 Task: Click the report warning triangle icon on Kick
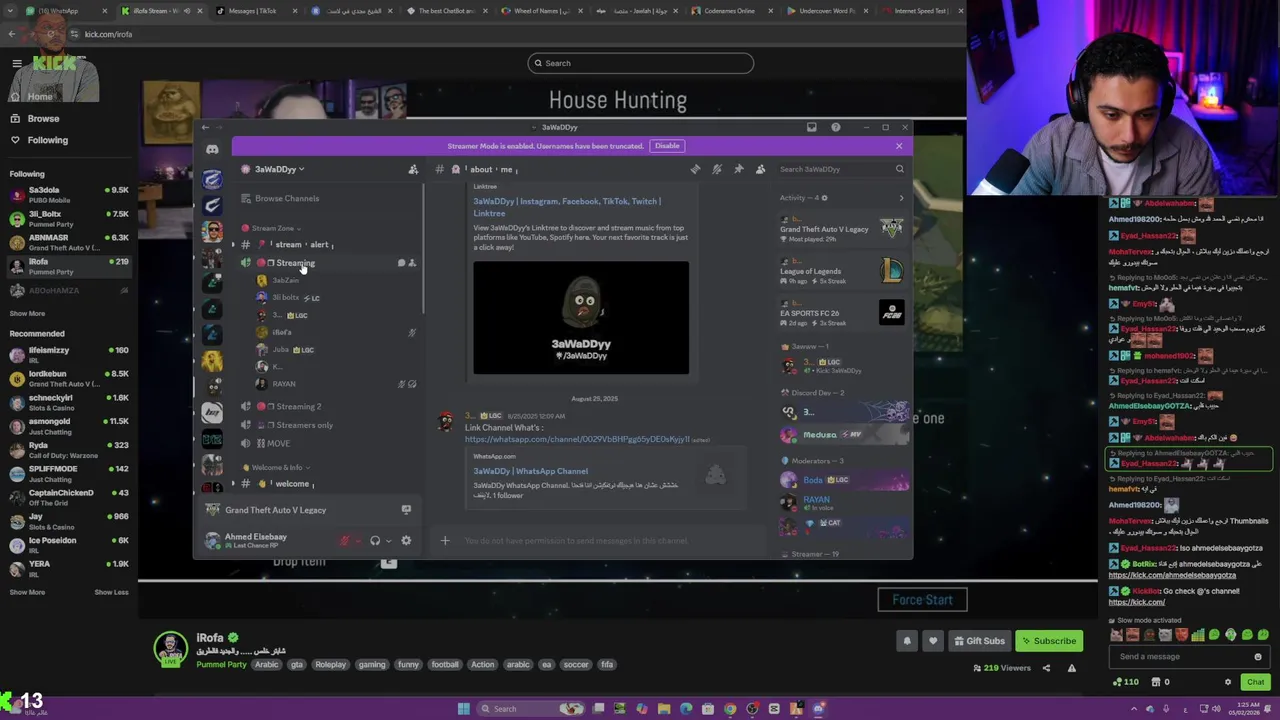[x=1072, y=668]
